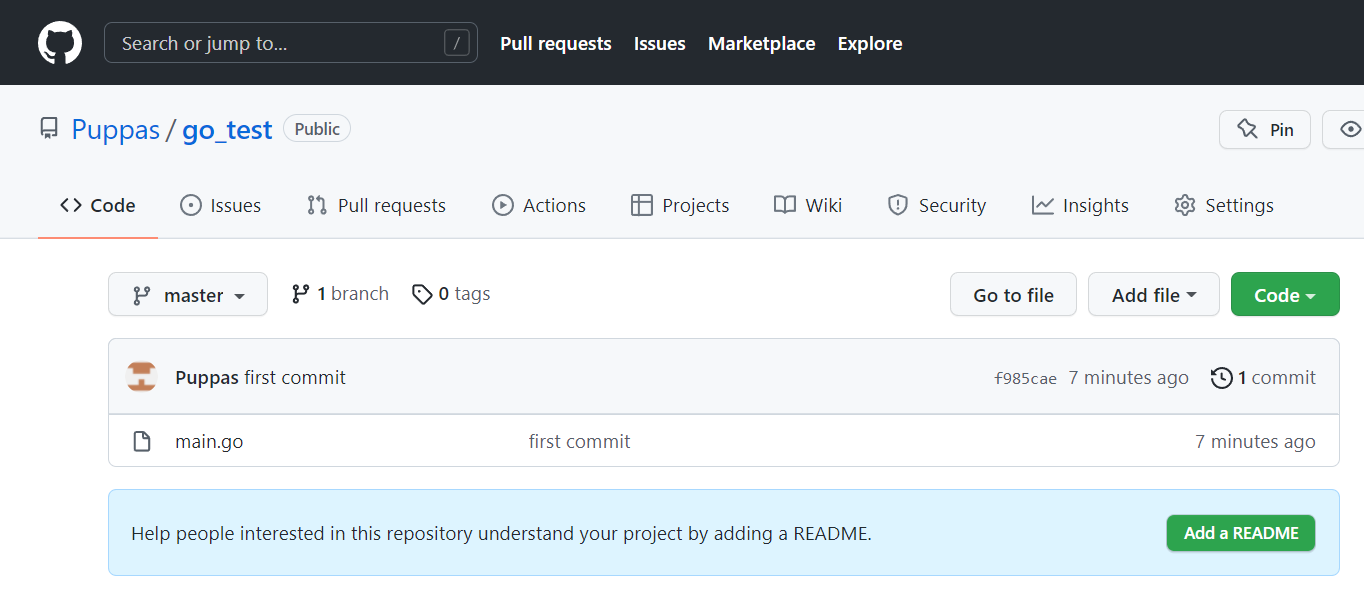
Task: Open the master branch dropdown
Action: [x=188, y=294]
